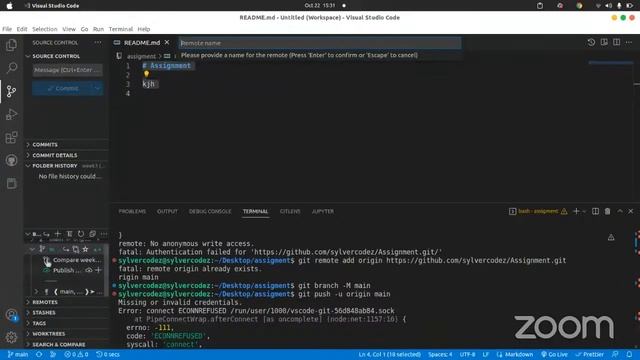This screenshot has height=360, width=640.
Task: Split the editor to the right
Action: pyautogui.click(x=616, y=42)
